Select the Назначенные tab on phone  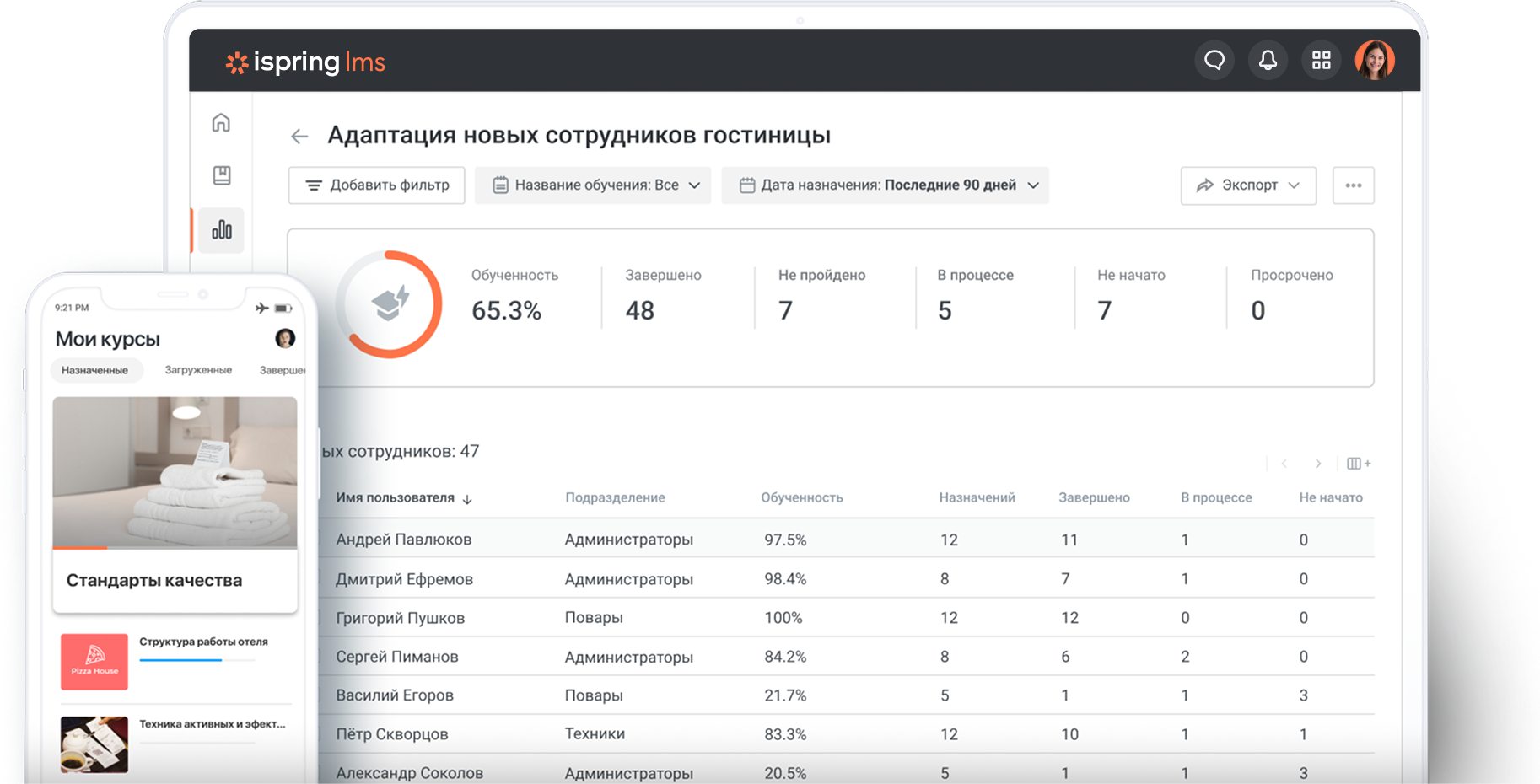(x=95, y=370)
